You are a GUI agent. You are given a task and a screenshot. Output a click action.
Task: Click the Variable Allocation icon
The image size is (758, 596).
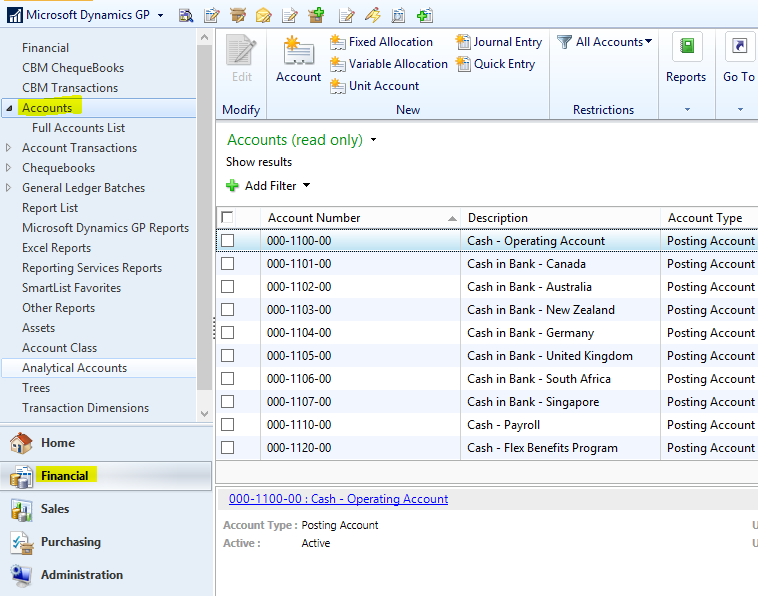tap(337, 64)
